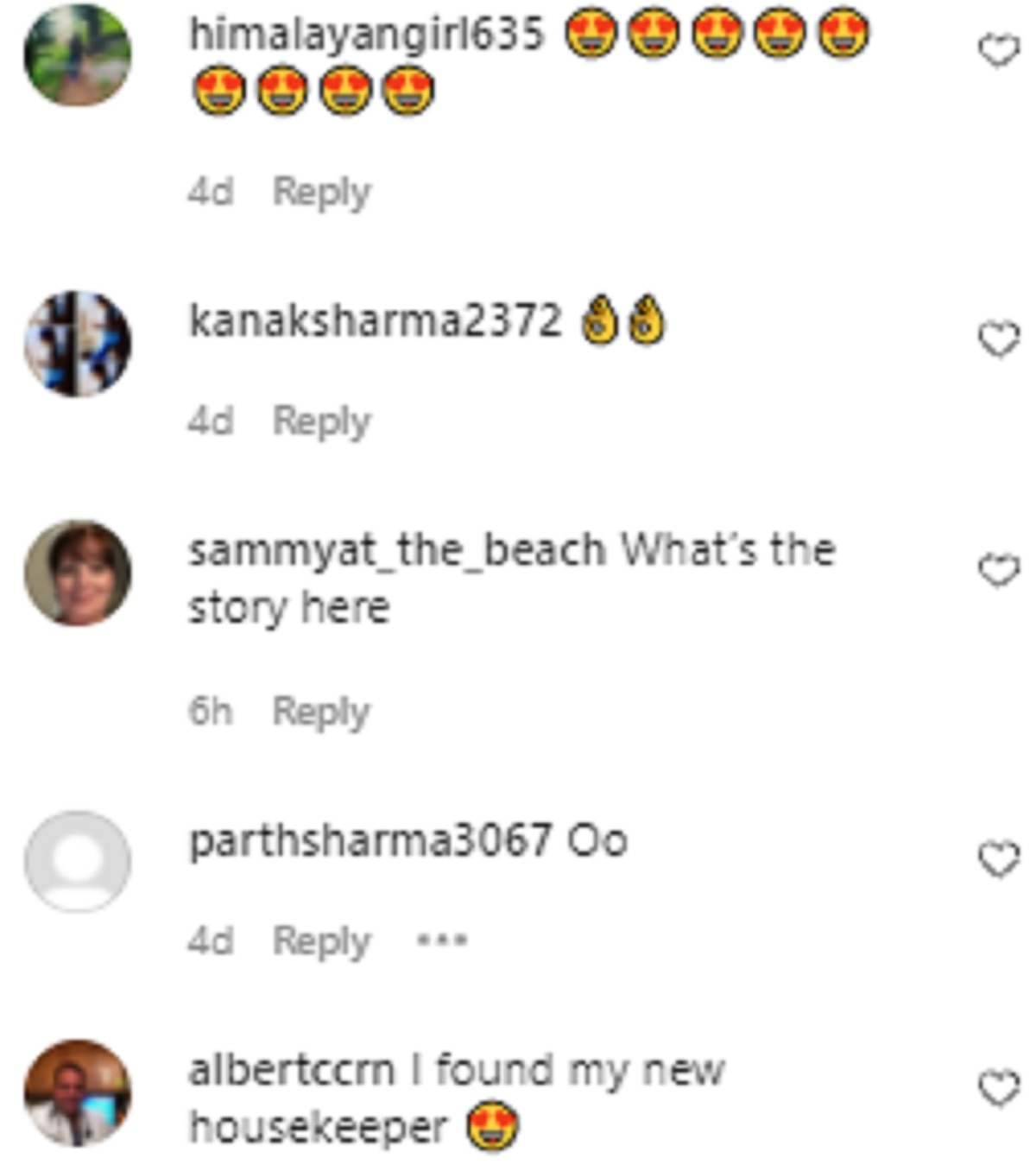This screenshot has width=1036, height=1171.
Task: Open himalayangirl635's profile picture
Action: click(x=78, y=54)
